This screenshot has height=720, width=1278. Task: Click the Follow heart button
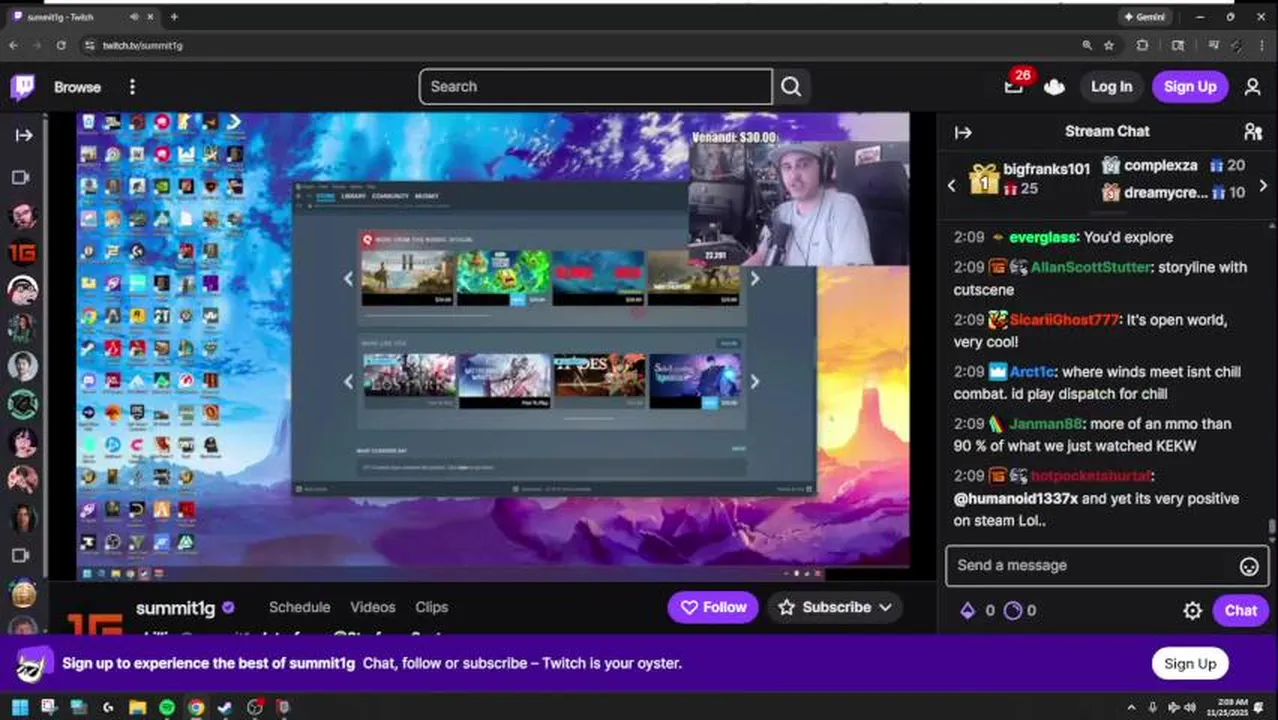pos(713,607)
